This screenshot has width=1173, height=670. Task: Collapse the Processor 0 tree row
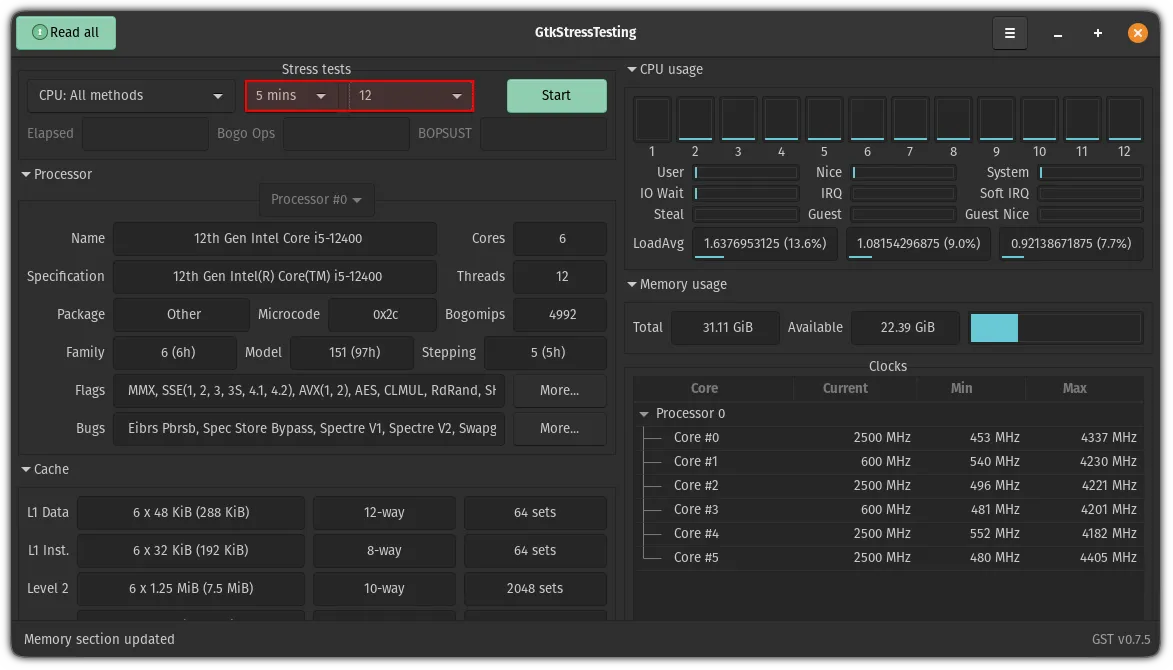643,414
